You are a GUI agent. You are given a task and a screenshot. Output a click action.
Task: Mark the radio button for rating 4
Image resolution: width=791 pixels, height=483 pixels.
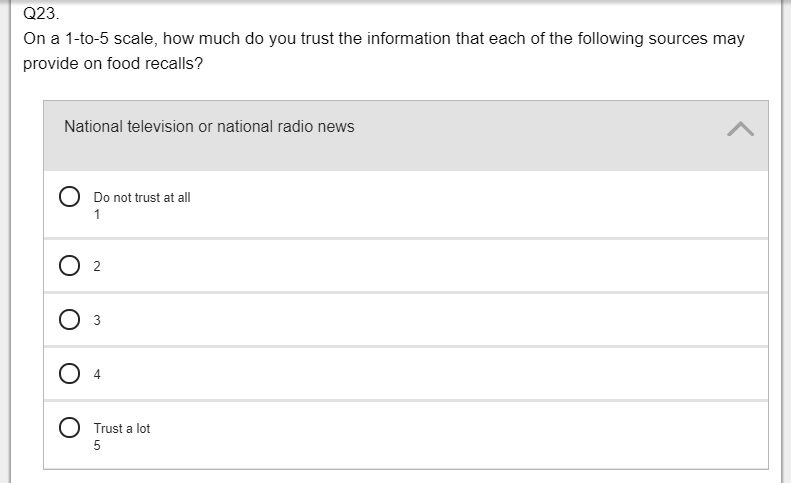click(x=70, y=375)
